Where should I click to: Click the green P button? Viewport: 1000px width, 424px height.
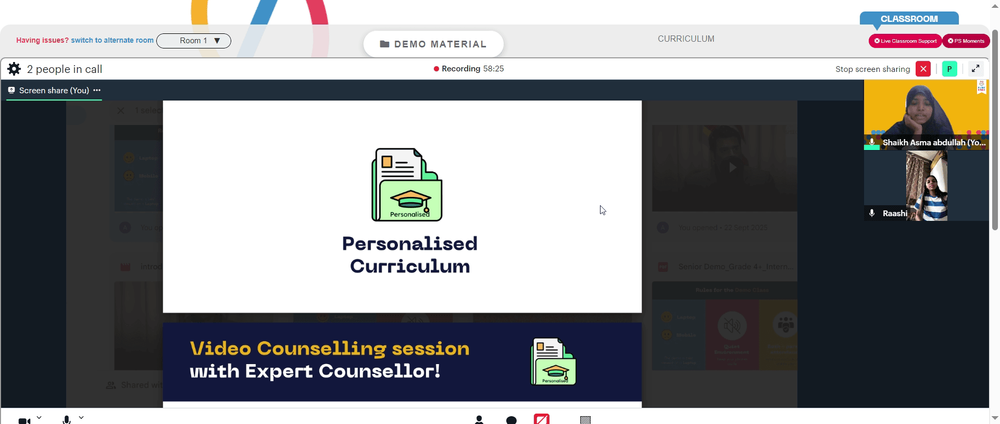click(x=949, y=69)
